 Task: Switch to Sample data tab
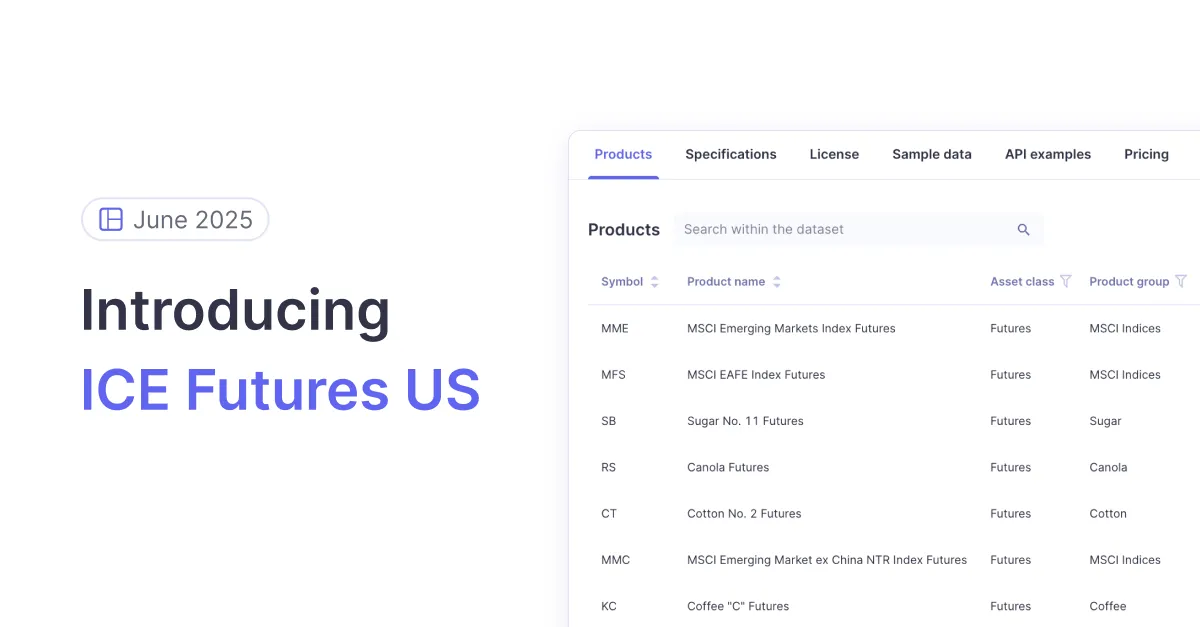pos(932,154)
